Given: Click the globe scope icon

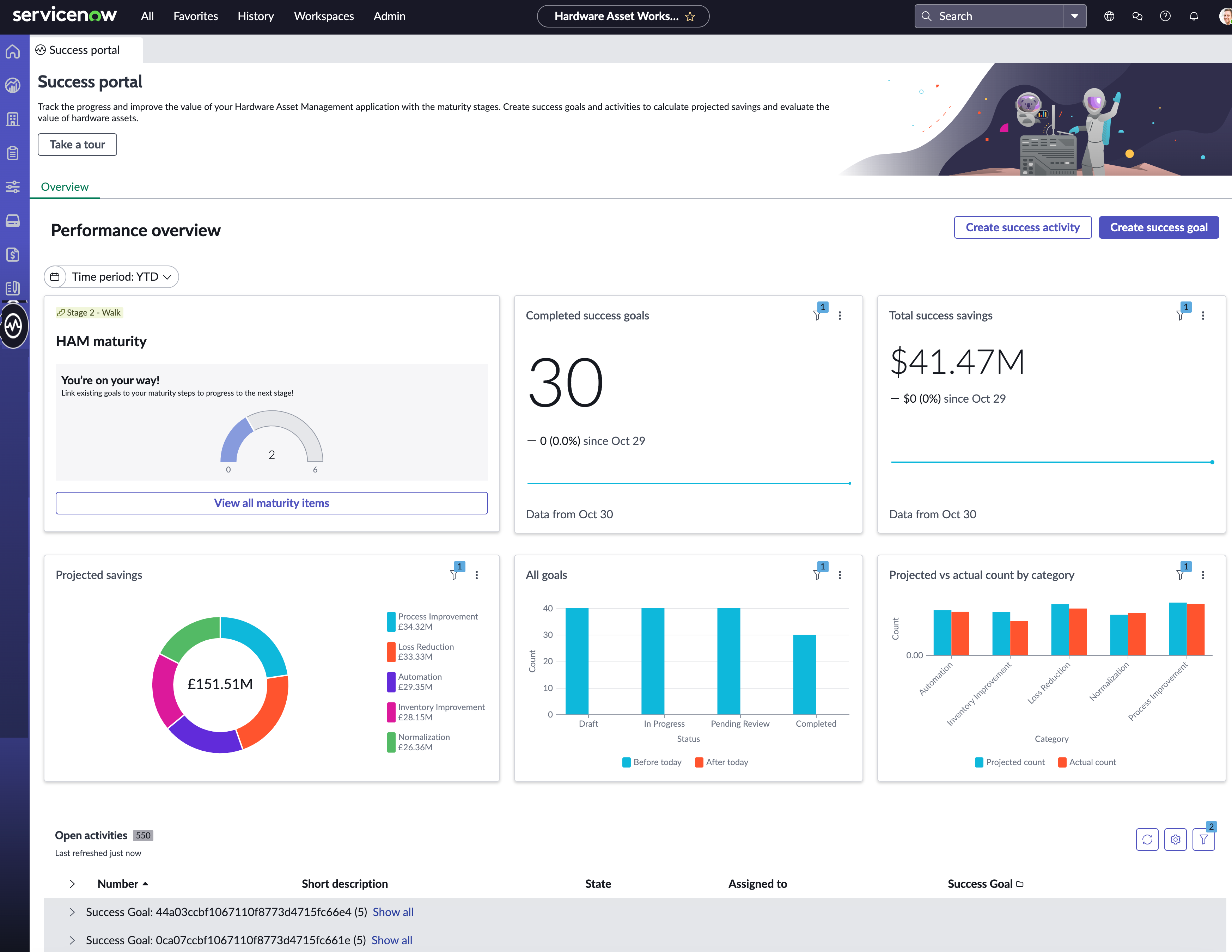Looking at the screenshot, I should click(x=1109, y=16).
